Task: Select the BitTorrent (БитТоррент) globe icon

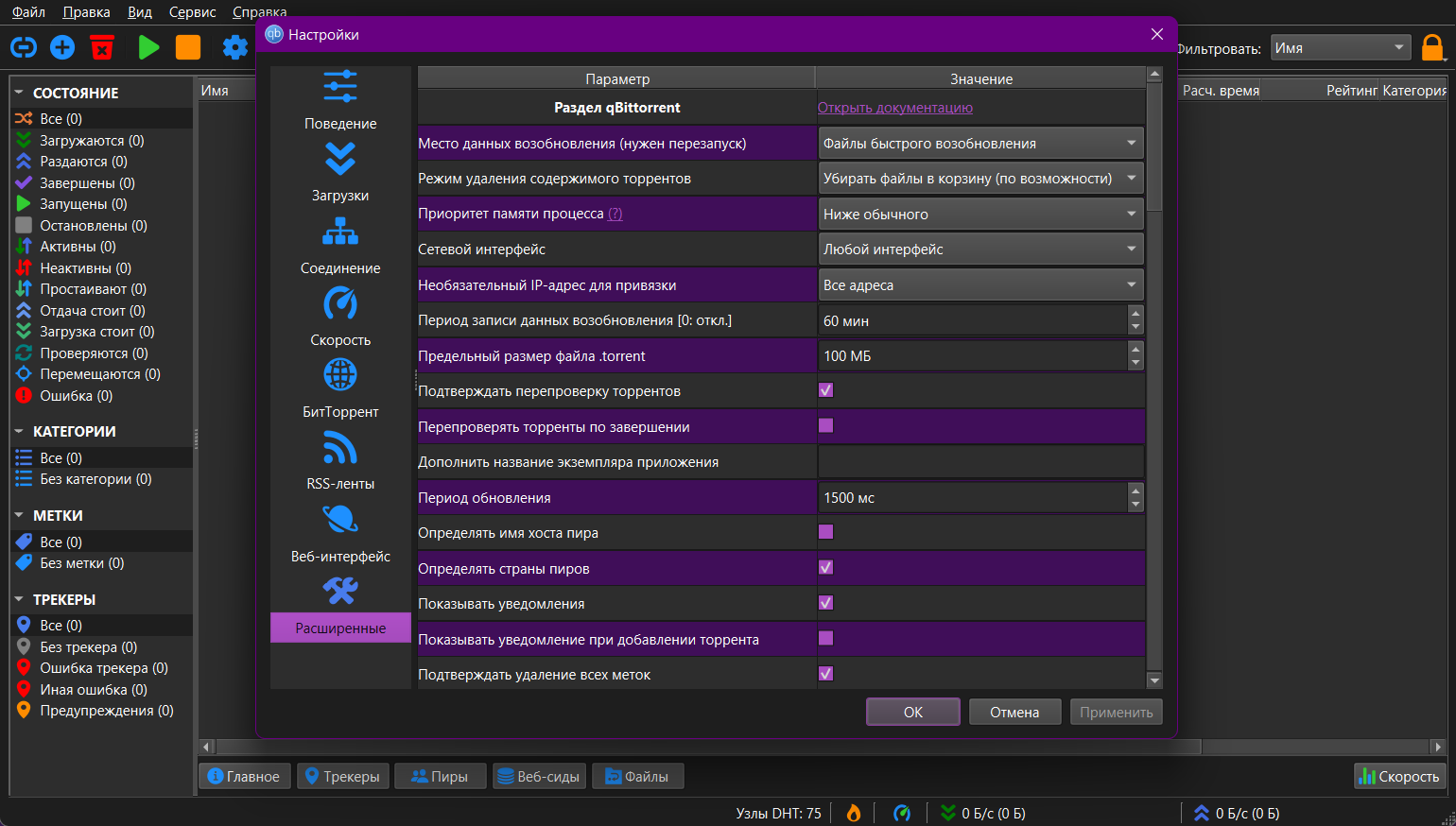Action: click(340, 375)
